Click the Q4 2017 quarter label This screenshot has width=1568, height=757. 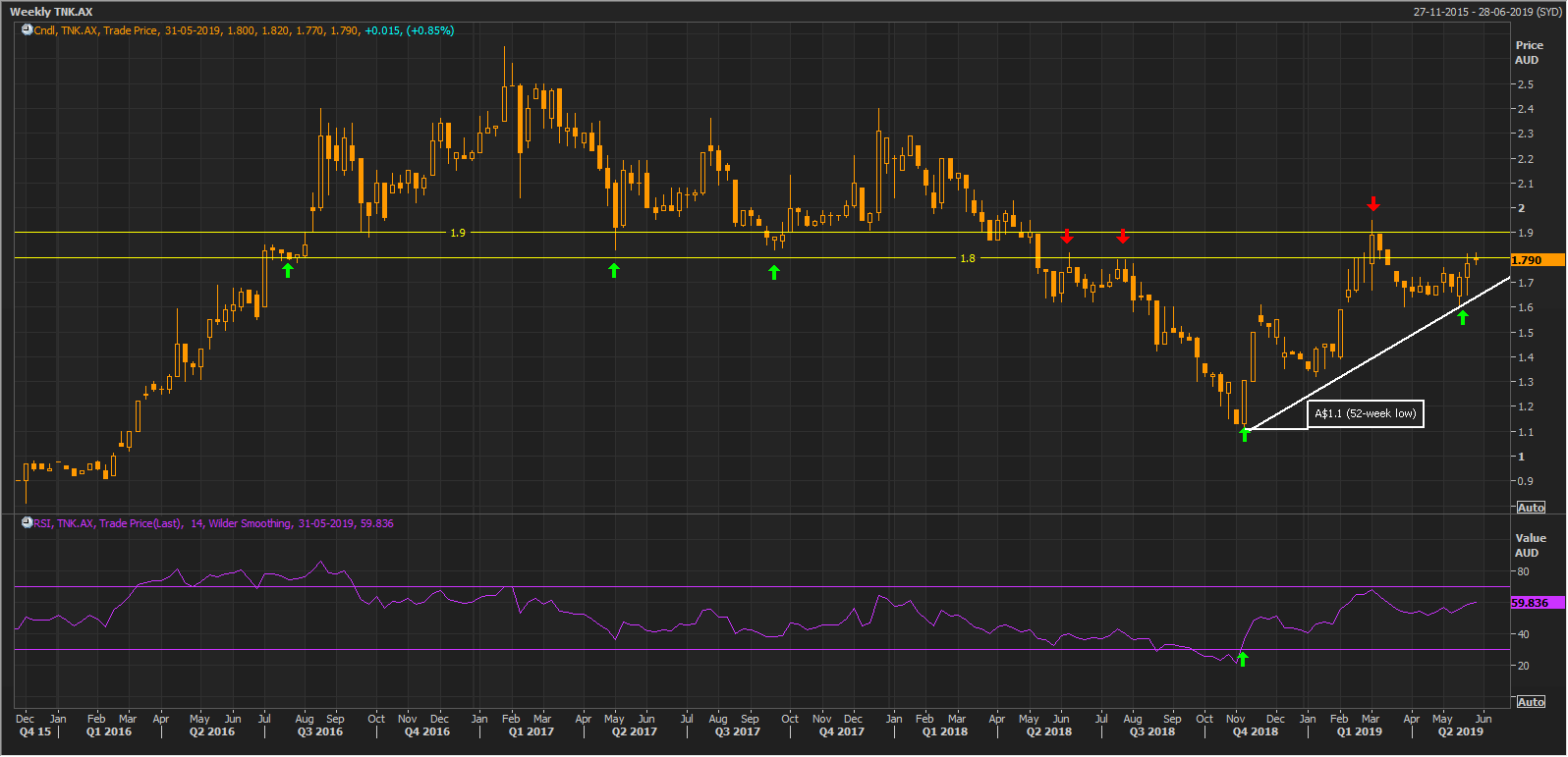[x=842, y=731]
